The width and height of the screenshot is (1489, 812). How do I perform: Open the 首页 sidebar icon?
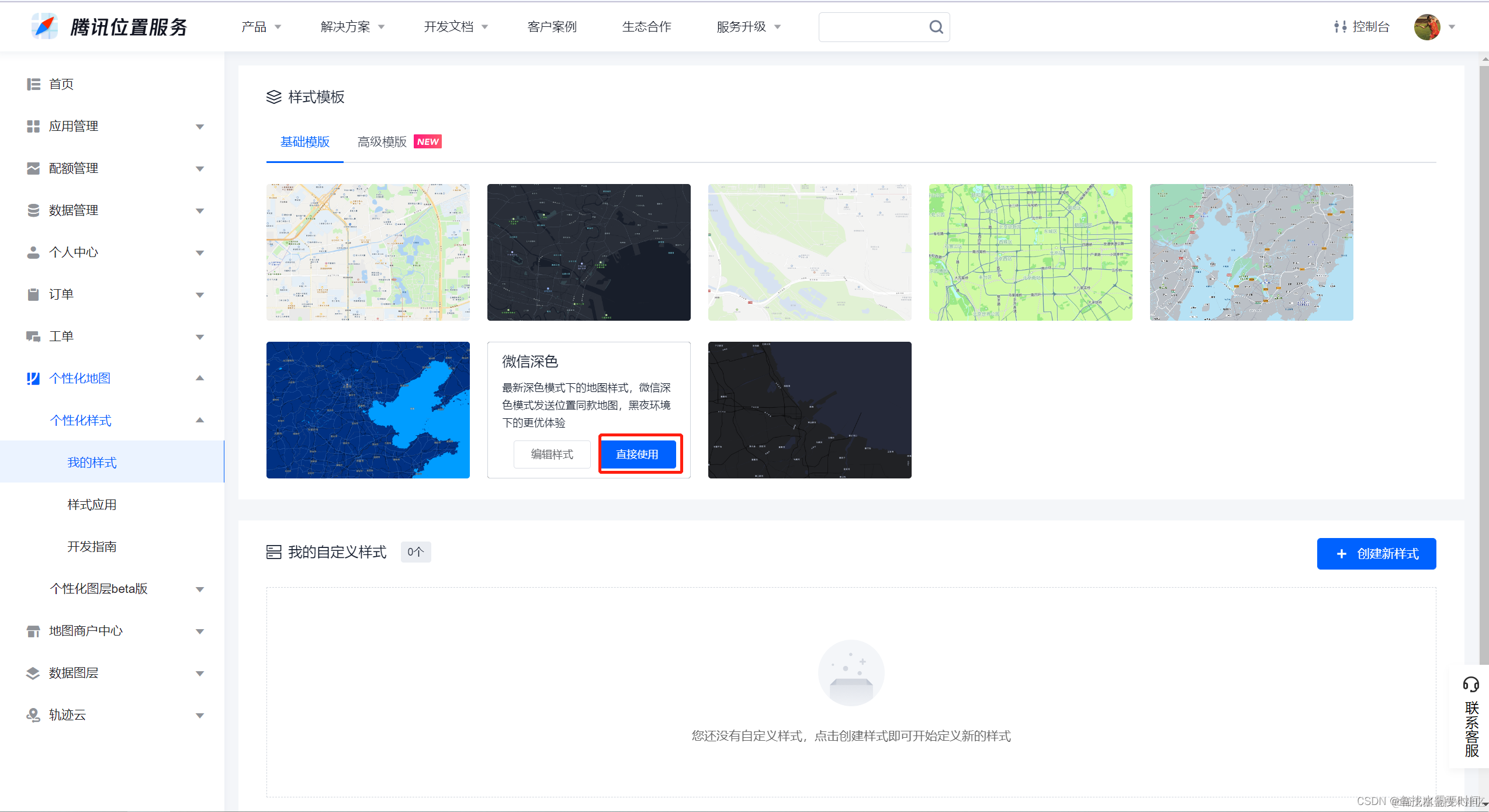33,84
